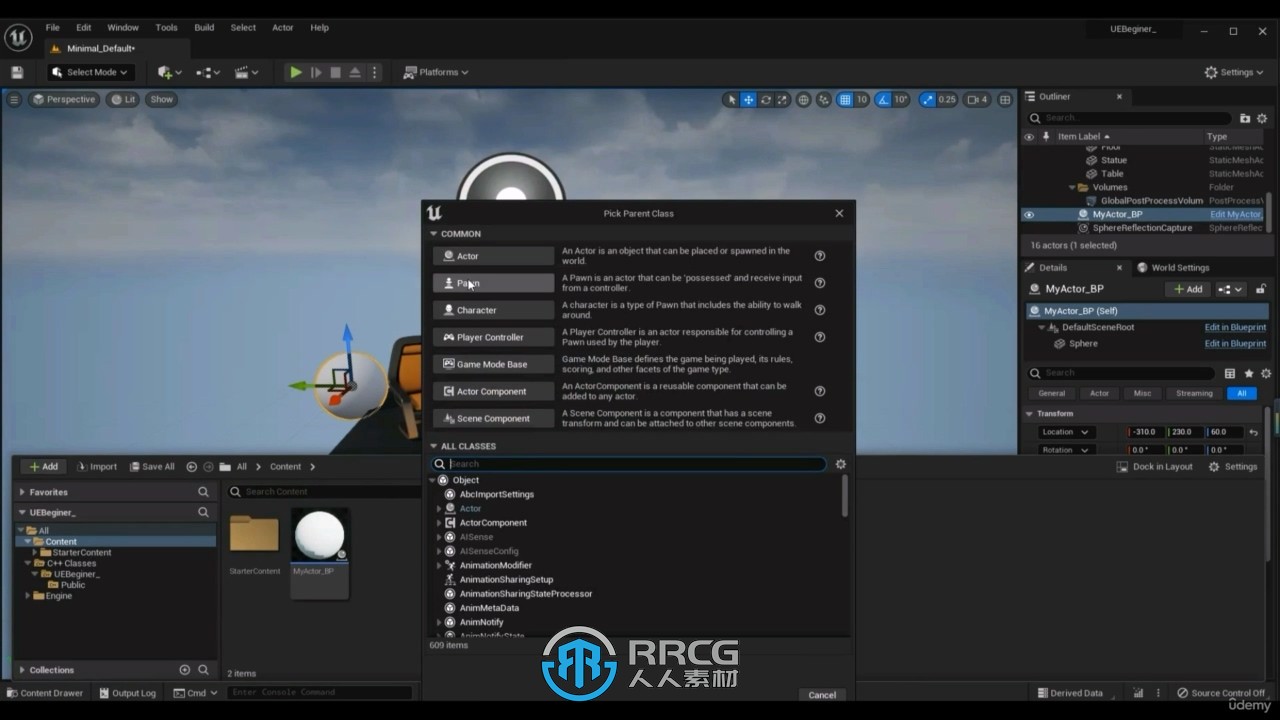Choose Game Mode Base as parent class
Image resolution: width=1280 pixels, height=720 pixels.
click(x=493, y=364)
